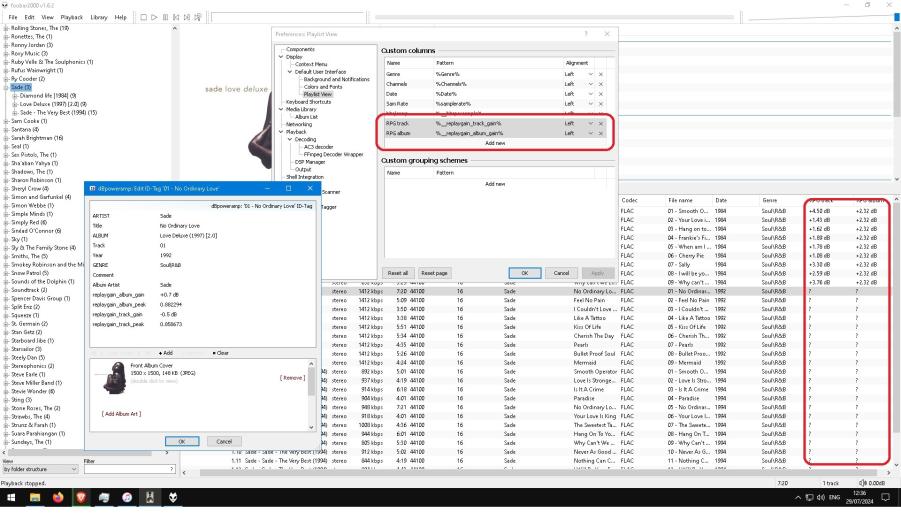The image size is (901, 519).
Task: Delete the RPG track custom column
Action: pyautogui.click(x=601, y=123)
